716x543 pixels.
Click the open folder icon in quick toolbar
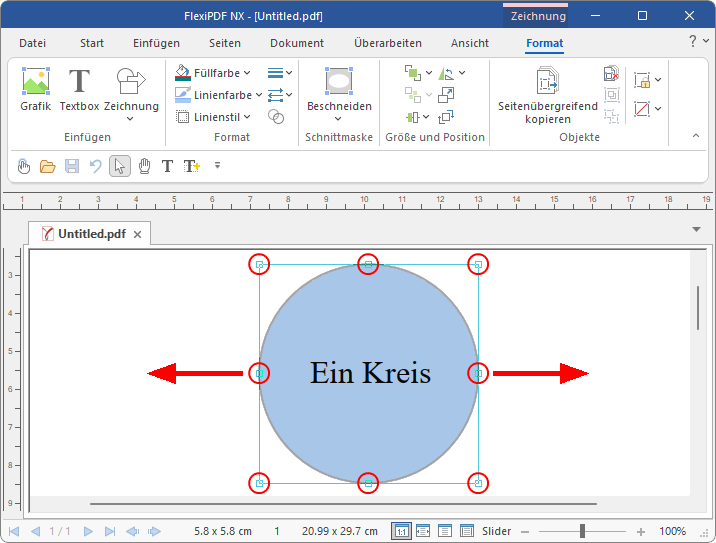point(47,166)
